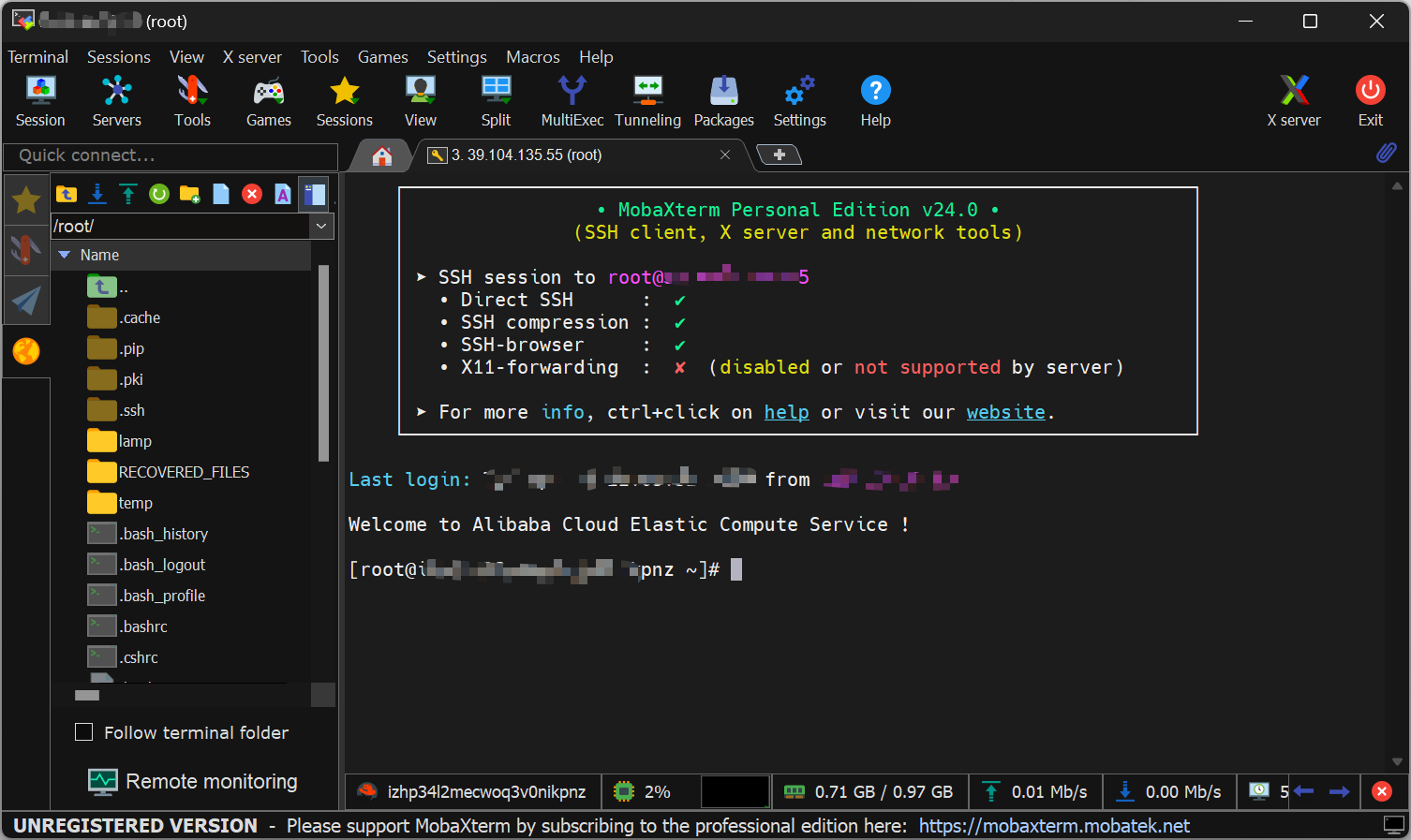The height and width of the screenshot is (840, 1411).
Task: Open the Help question mark icon
Action: 875,101
